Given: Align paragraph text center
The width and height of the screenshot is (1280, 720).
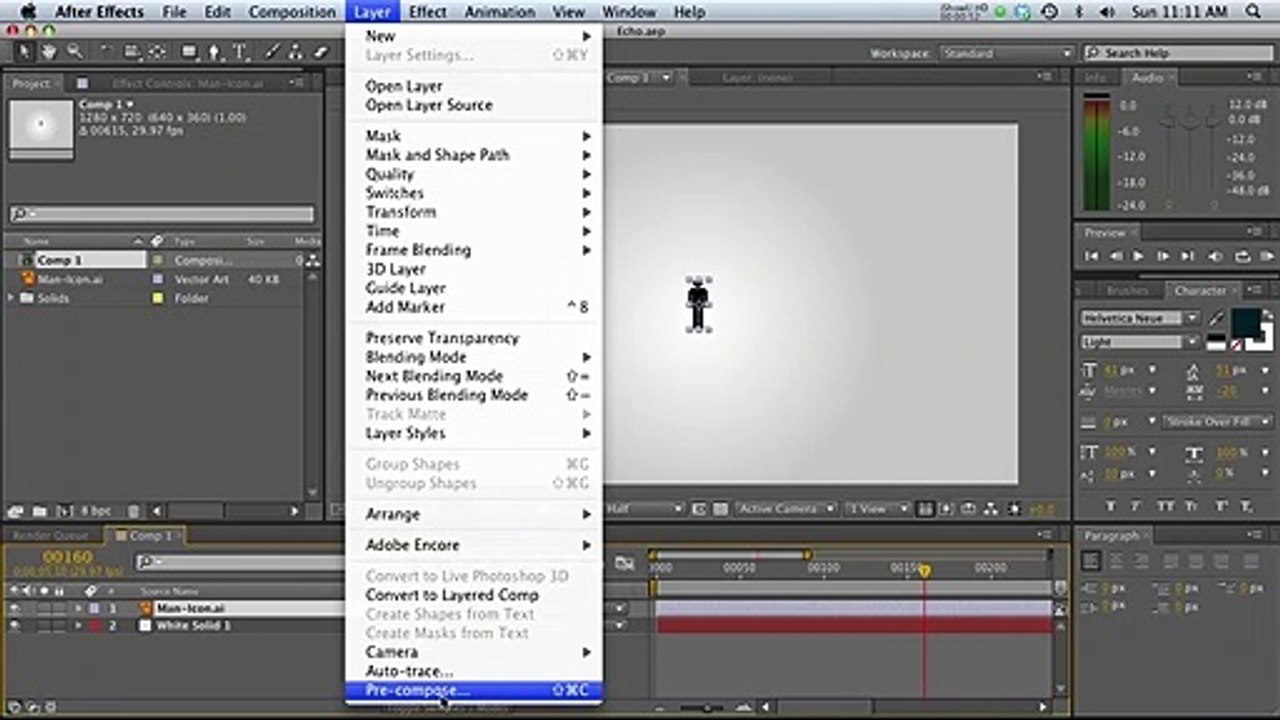Looking at the screenshot, I should point(1115,562).
